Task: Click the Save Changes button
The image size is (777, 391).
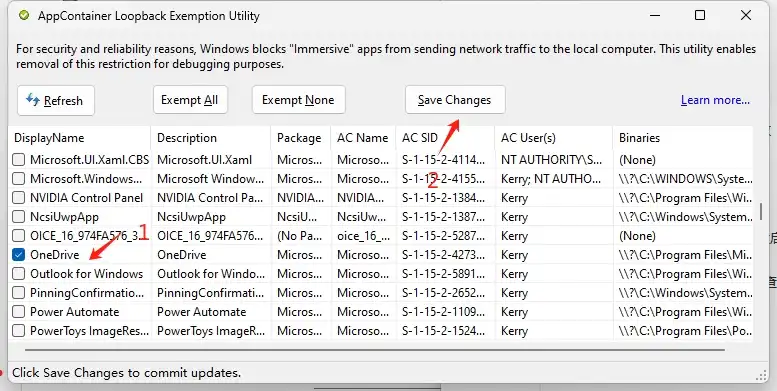Action: pyautogui.click(x=455, y=100)
